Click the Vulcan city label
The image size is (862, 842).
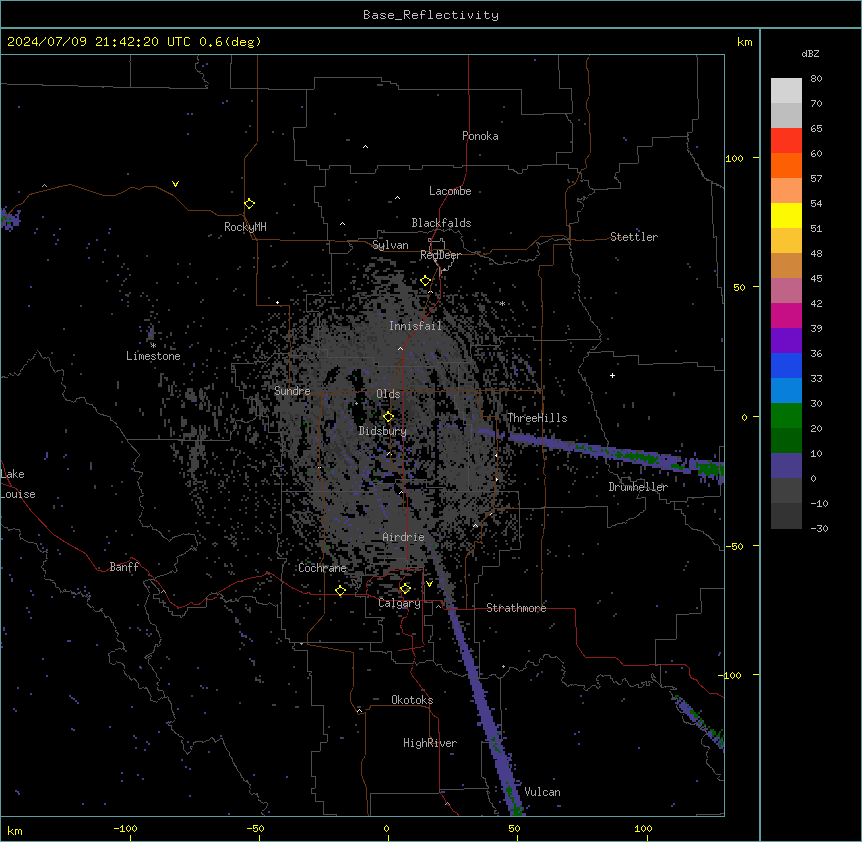(x=542, y=792)
